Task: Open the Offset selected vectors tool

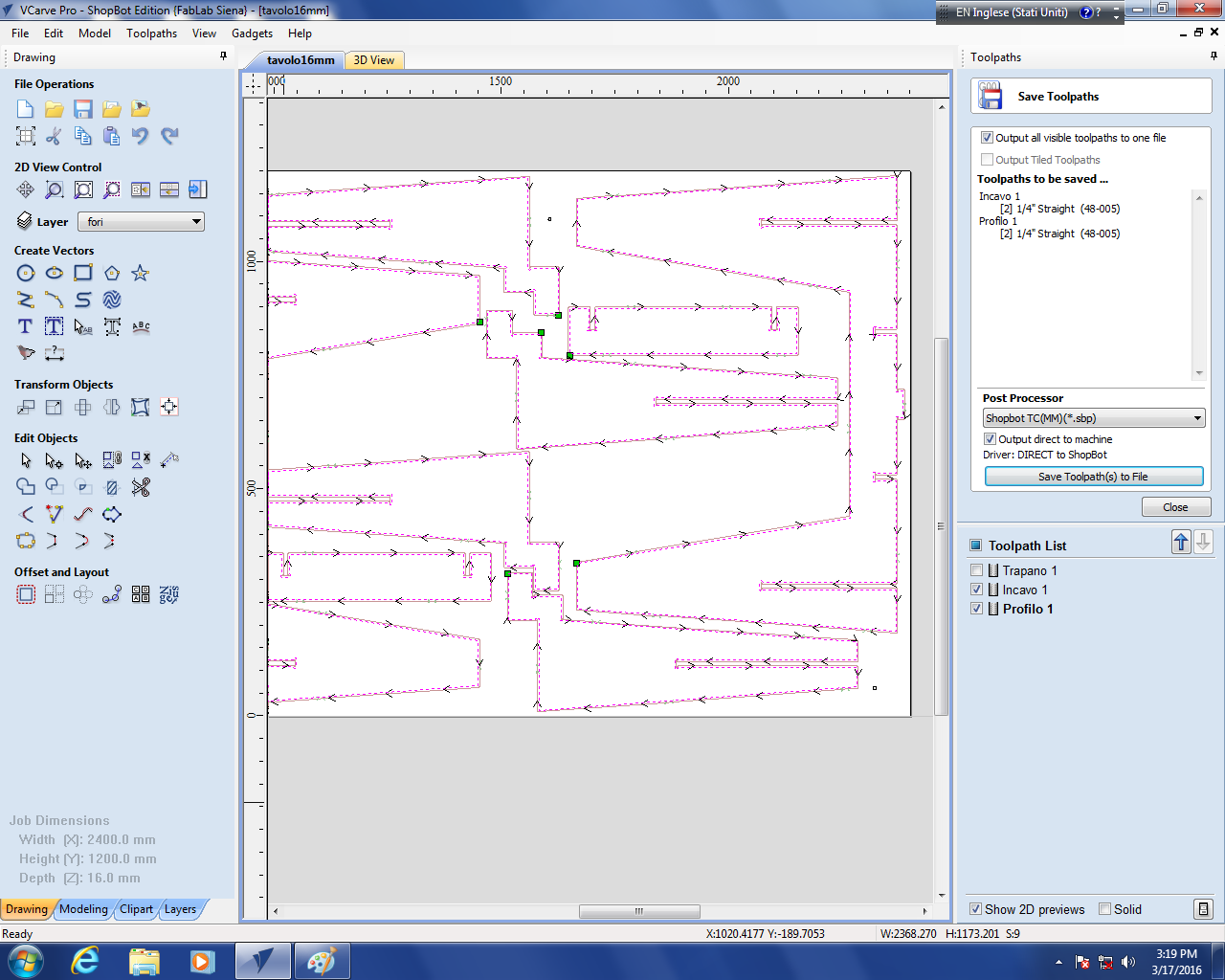Action: click(x=26, y=594)
